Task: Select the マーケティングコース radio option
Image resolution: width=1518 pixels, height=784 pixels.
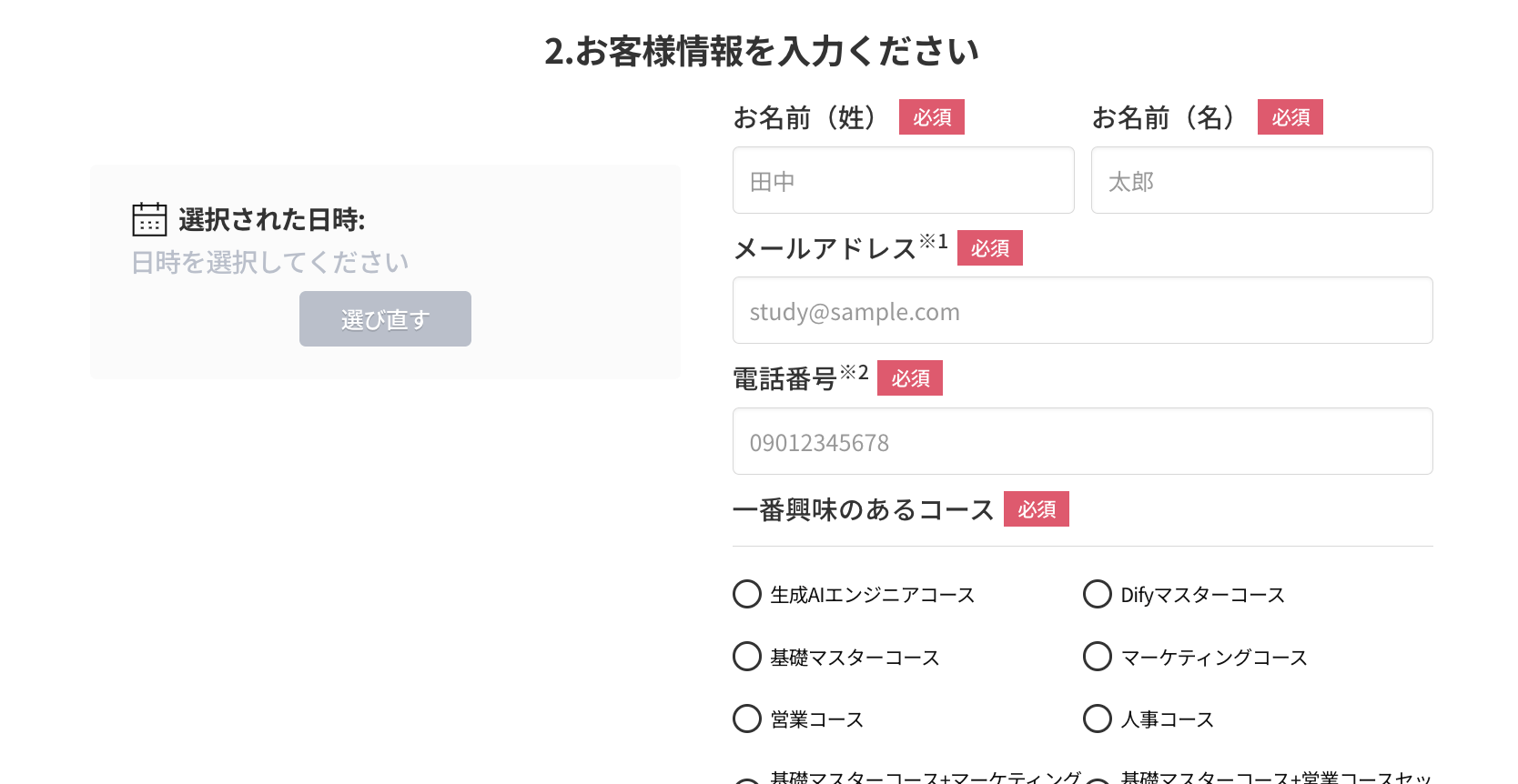Action: tap(1097, 656)
